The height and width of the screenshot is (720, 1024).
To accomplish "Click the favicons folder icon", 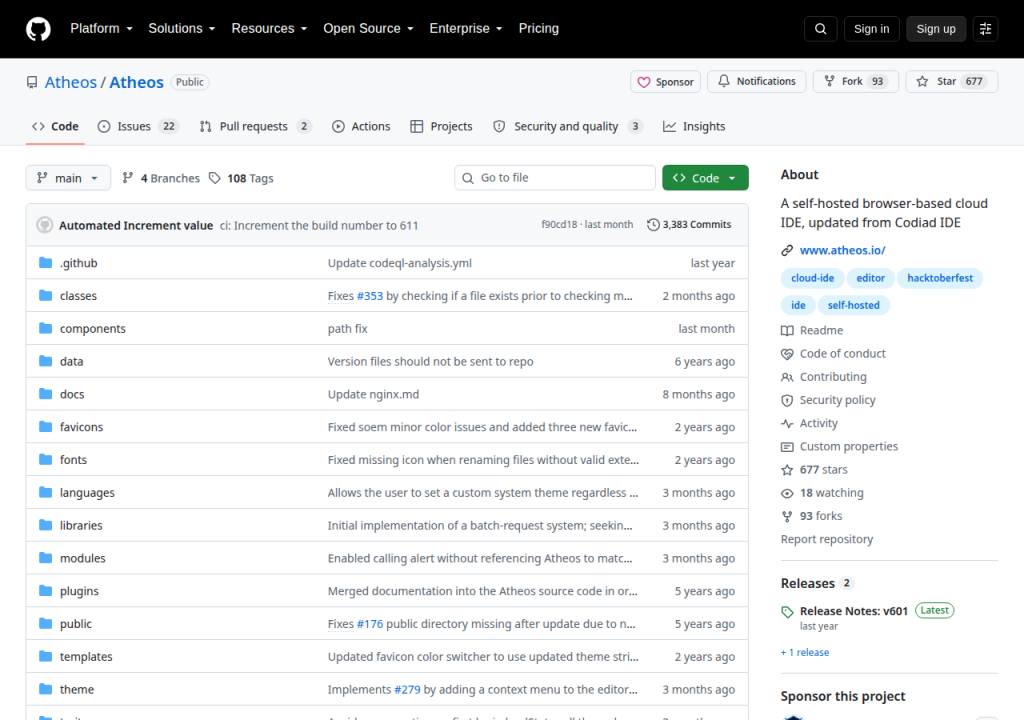I will pos(45,427).
